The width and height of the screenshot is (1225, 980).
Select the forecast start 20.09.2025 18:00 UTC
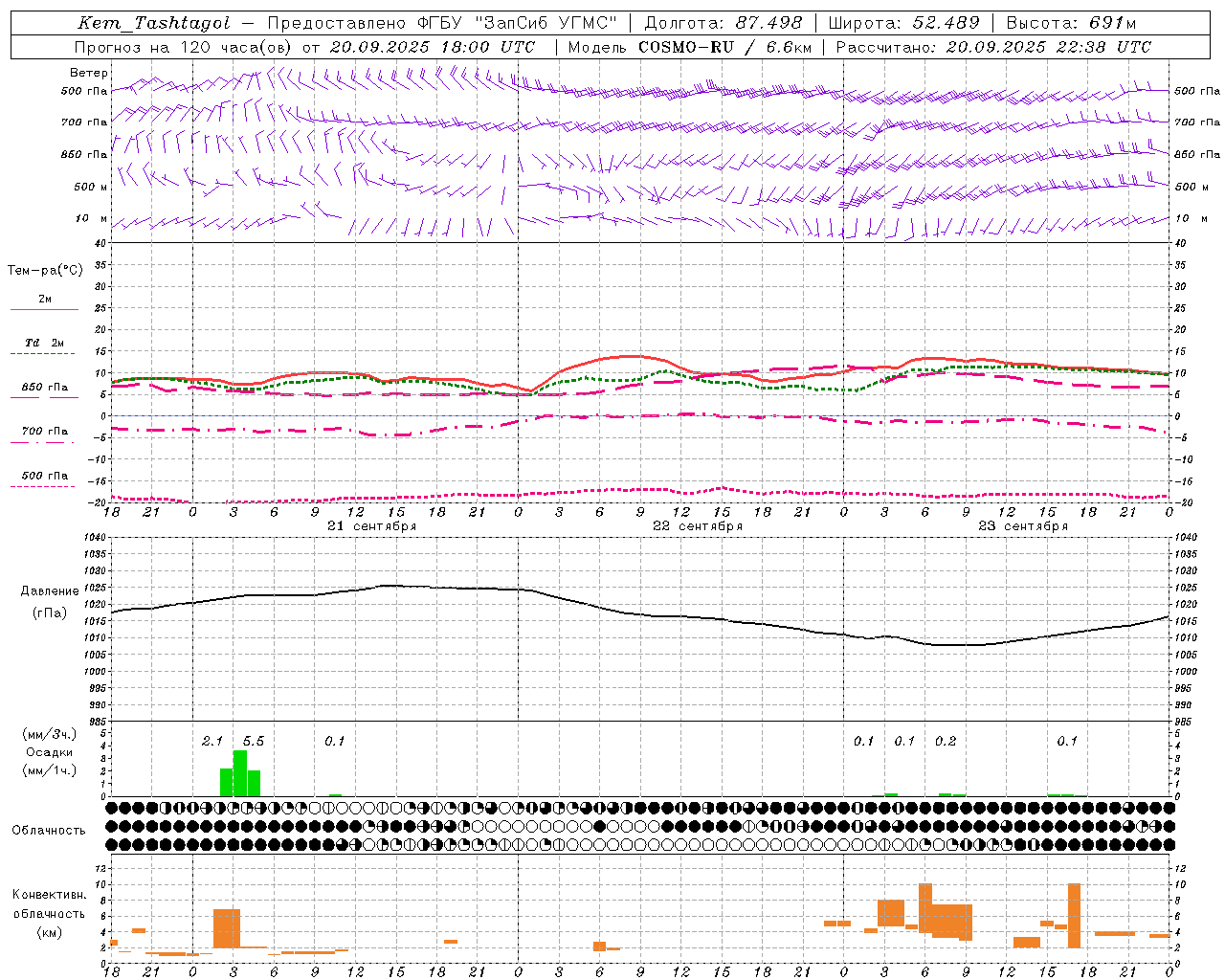[x=433, y=47]
